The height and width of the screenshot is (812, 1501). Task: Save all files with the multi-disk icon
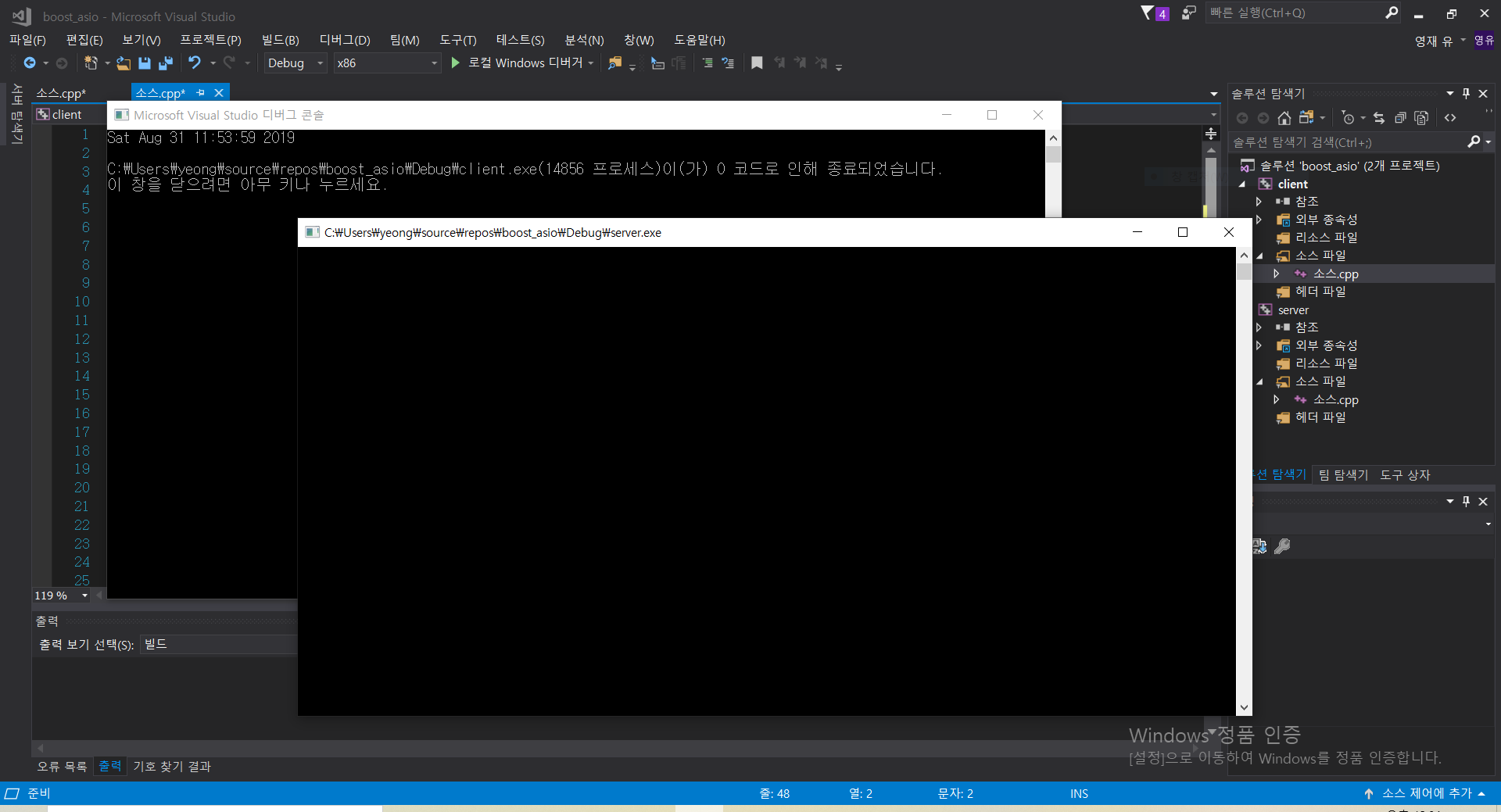pos(166,63)
